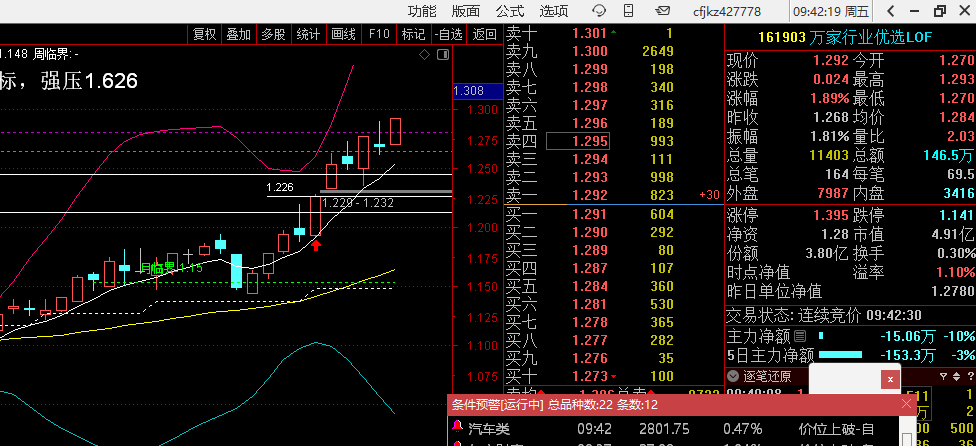Viewport: 976px width, 446px height.
Task: Click the 现价 value 1.292
Action: pos(830,60)
